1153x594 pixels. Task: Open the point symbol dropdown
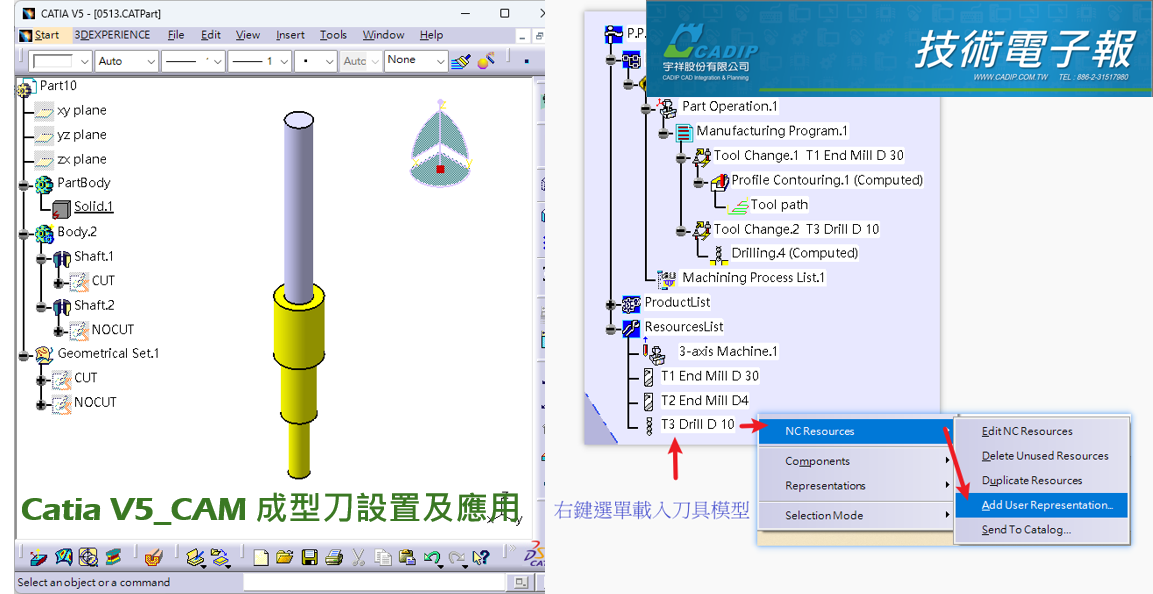(330, 61)
